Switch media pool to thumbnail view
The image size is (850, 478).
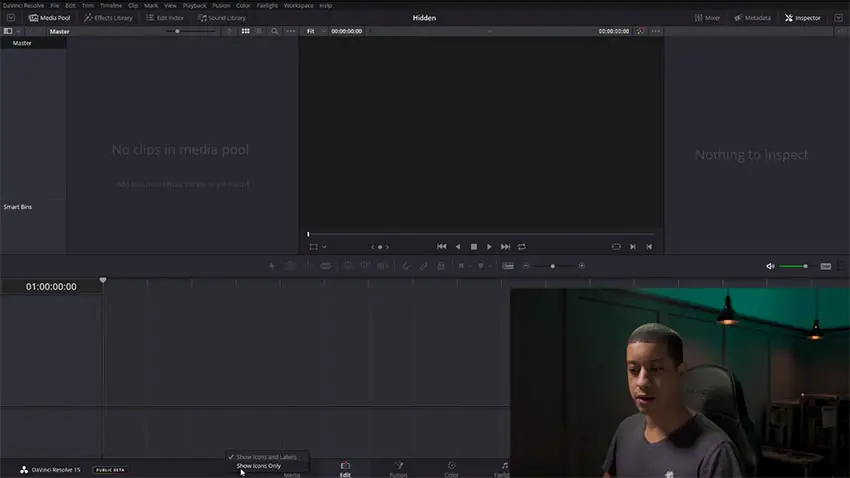tap(246, 31)
